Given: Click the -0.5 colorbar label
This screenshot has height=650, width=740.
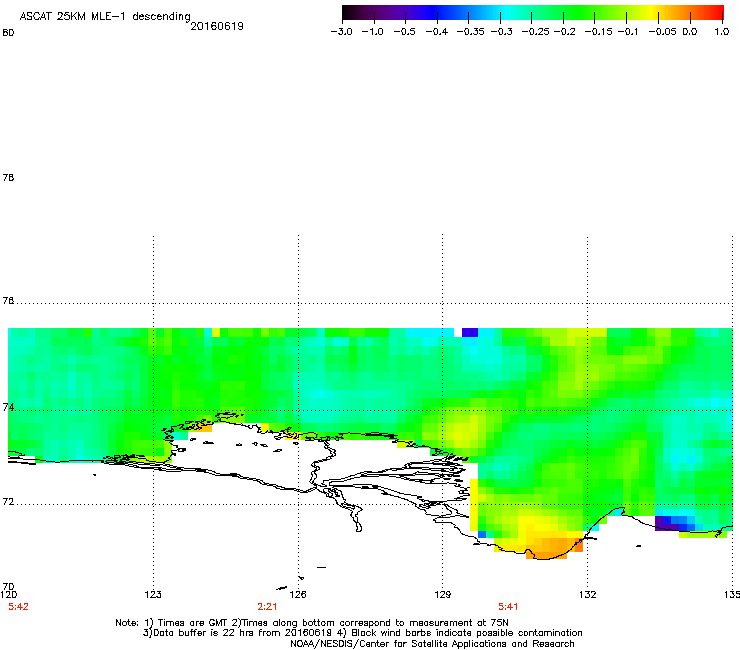Looking at the screenshot, I should [404, 32].
